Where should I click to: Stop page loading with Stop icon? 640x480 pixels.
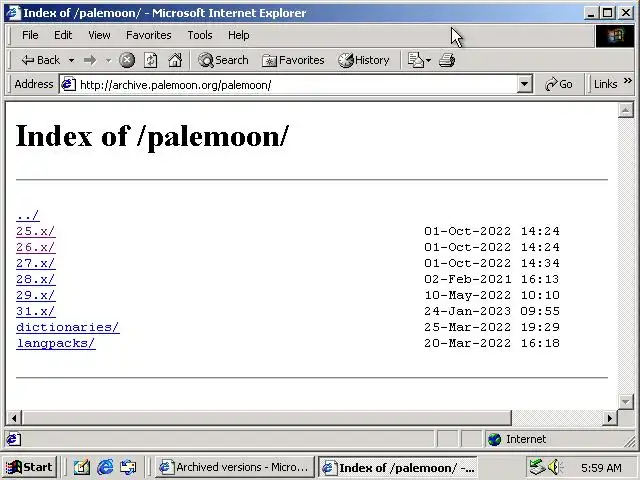pyautogui.click(x=127, y=60)
